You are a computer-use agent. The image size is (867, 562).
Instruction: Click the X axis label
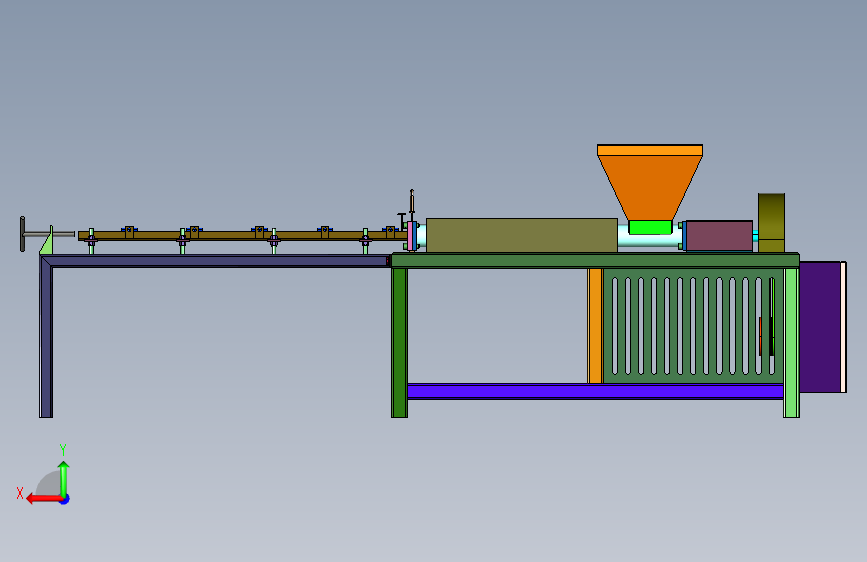click(20, 493)
